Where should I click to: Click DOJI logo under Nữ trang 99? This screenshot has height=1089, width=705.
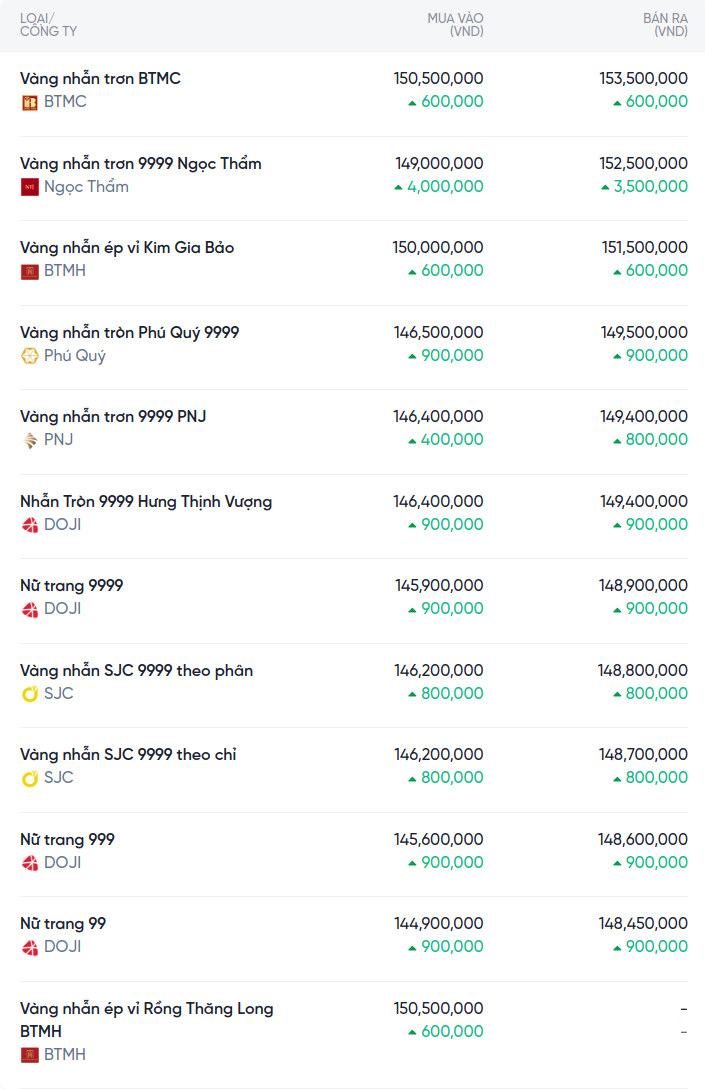30,947
